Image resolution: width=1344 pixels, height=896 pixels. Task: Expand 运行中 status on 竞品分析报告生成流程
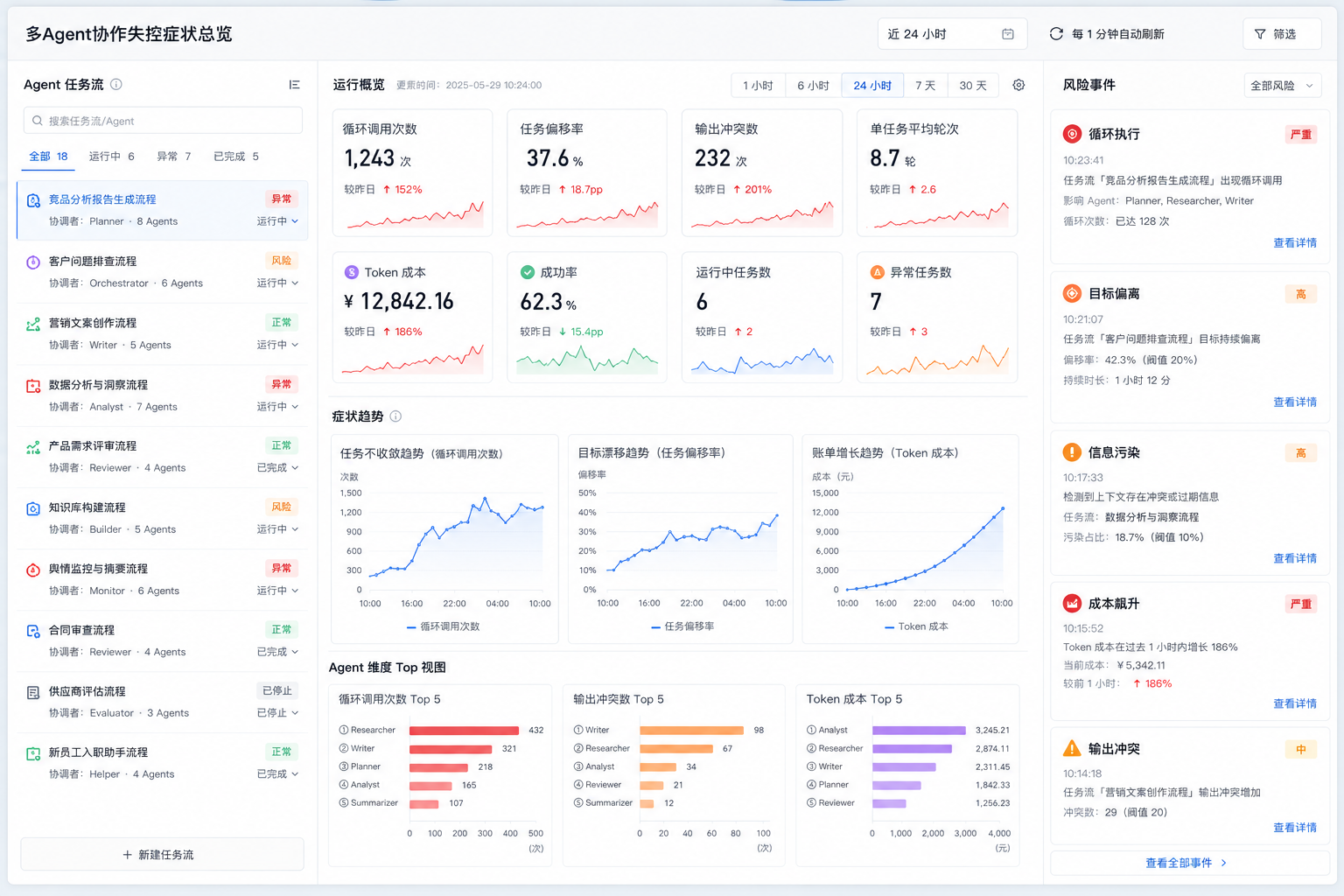[277, 221]
